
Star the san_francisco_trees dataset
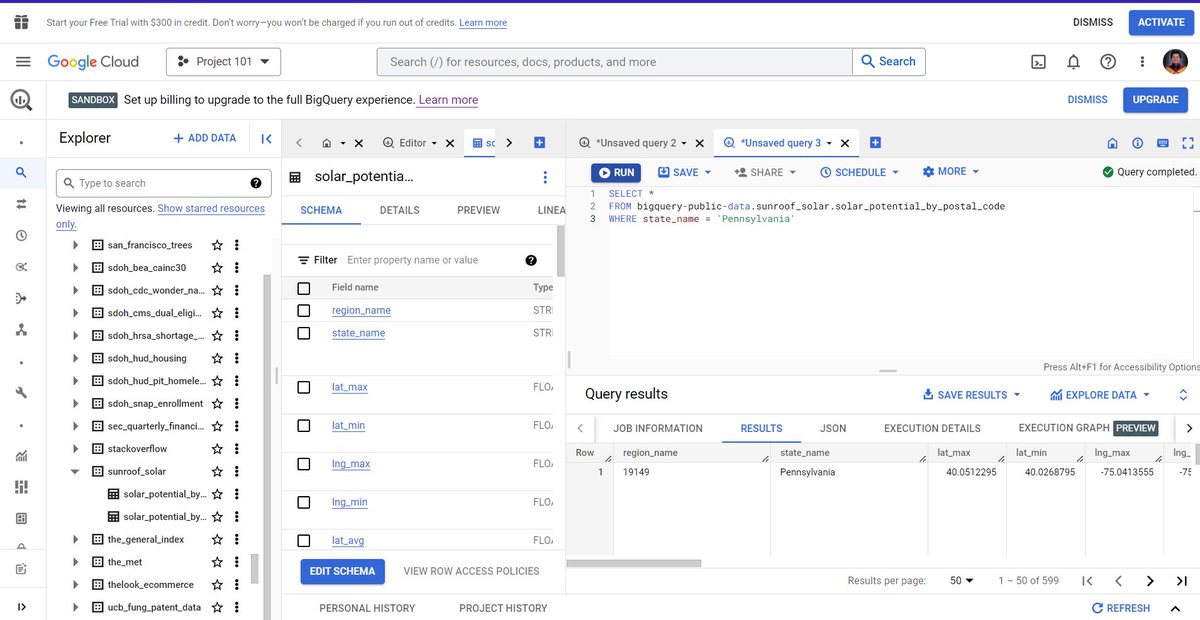point(217,245)
